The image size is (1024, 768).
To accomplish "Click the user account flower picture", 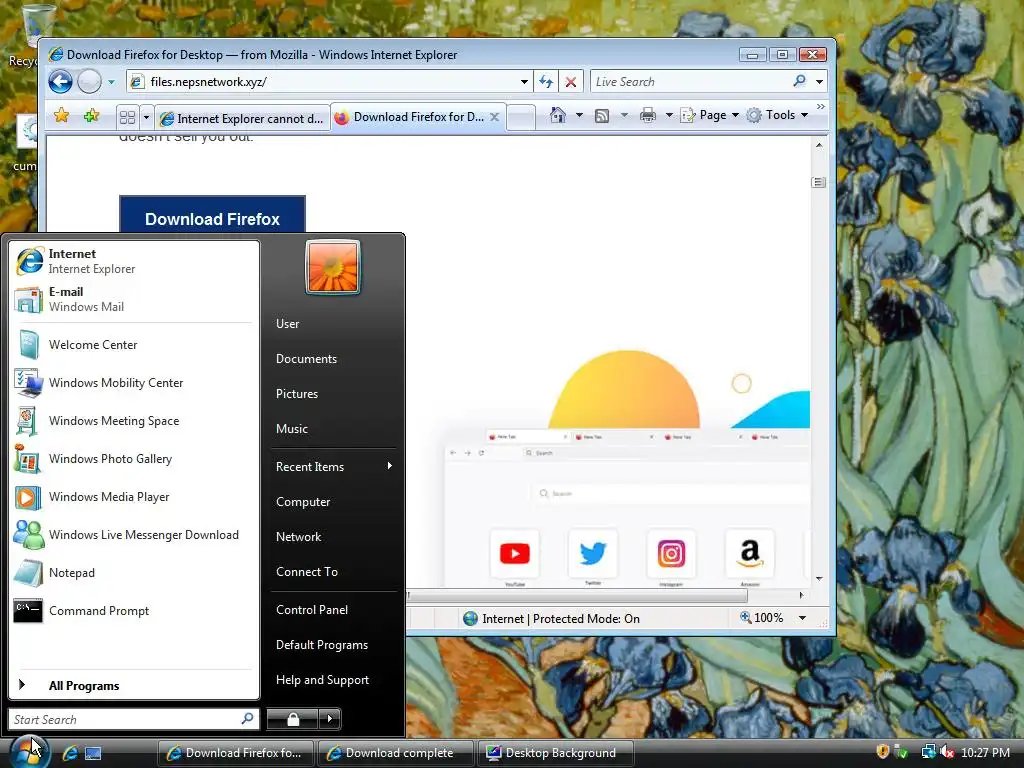I will (x=333, y=267).
